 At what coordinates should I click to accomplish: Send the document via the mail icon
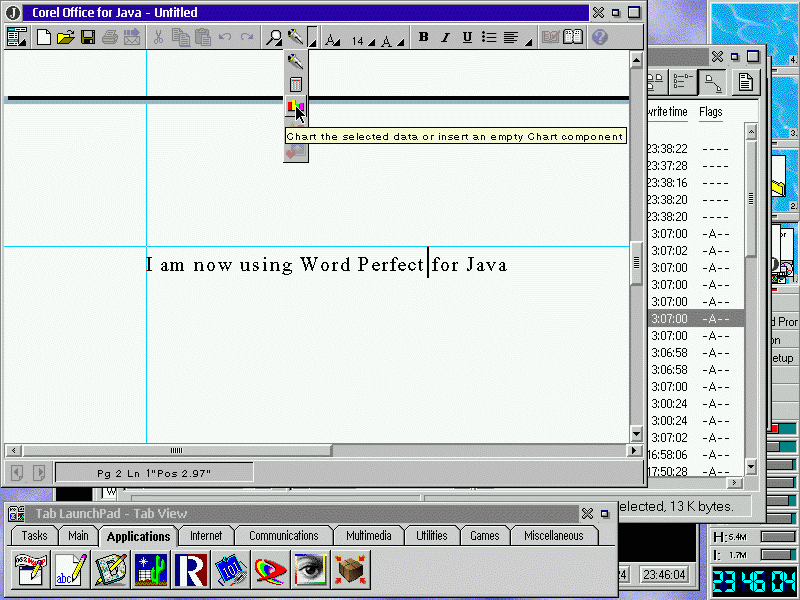point(132,37)
